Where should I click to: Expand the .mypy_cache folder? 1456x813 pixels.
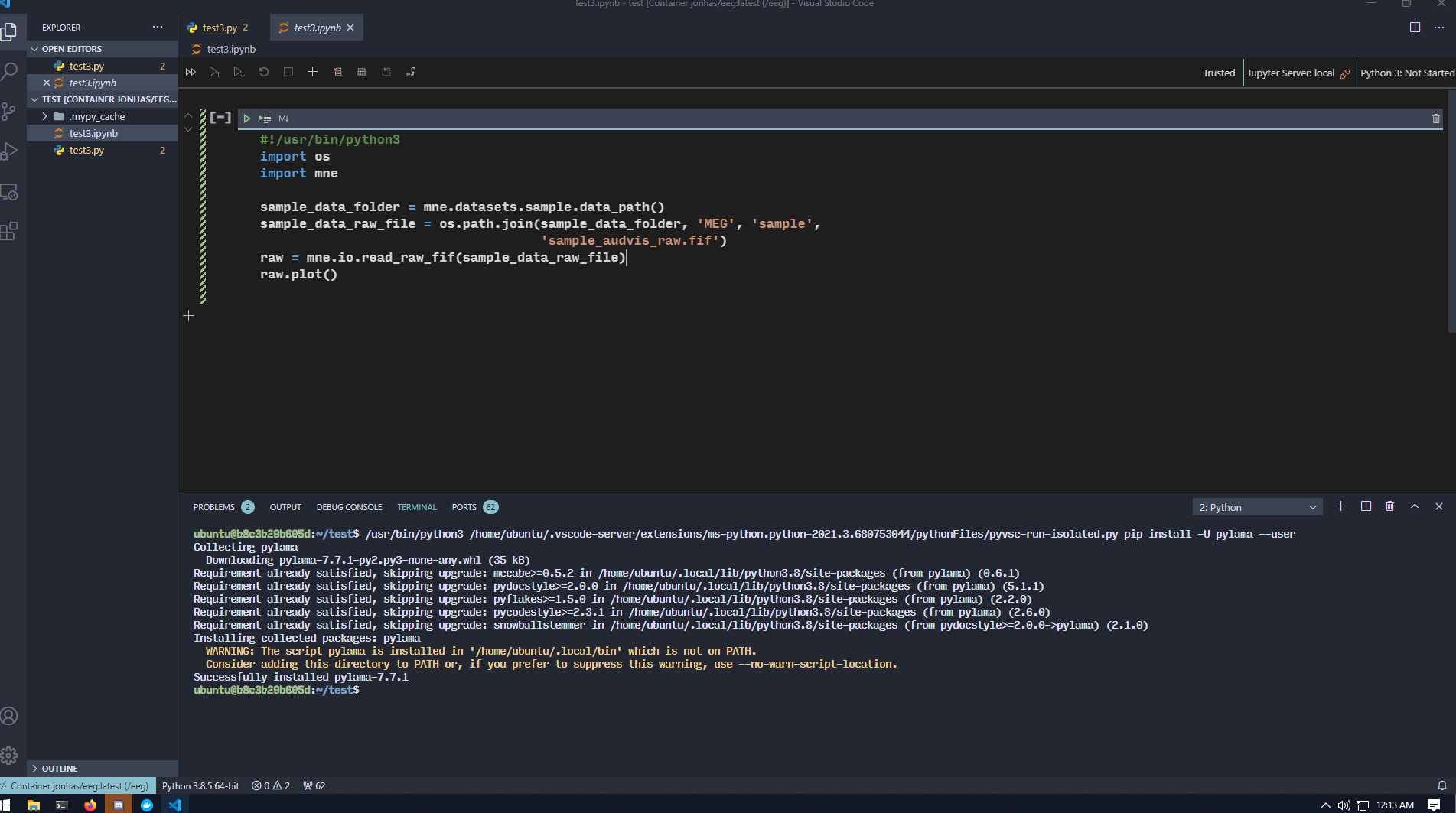[x=45, y=116]
